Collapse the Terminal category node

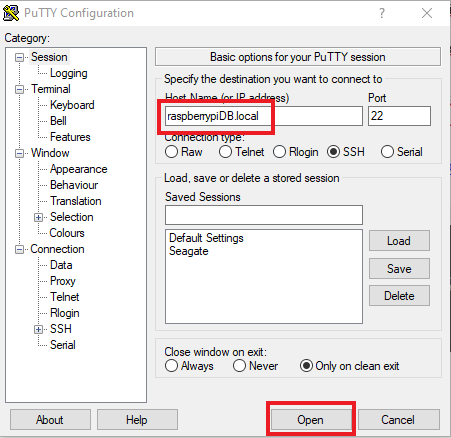[19, 89]
